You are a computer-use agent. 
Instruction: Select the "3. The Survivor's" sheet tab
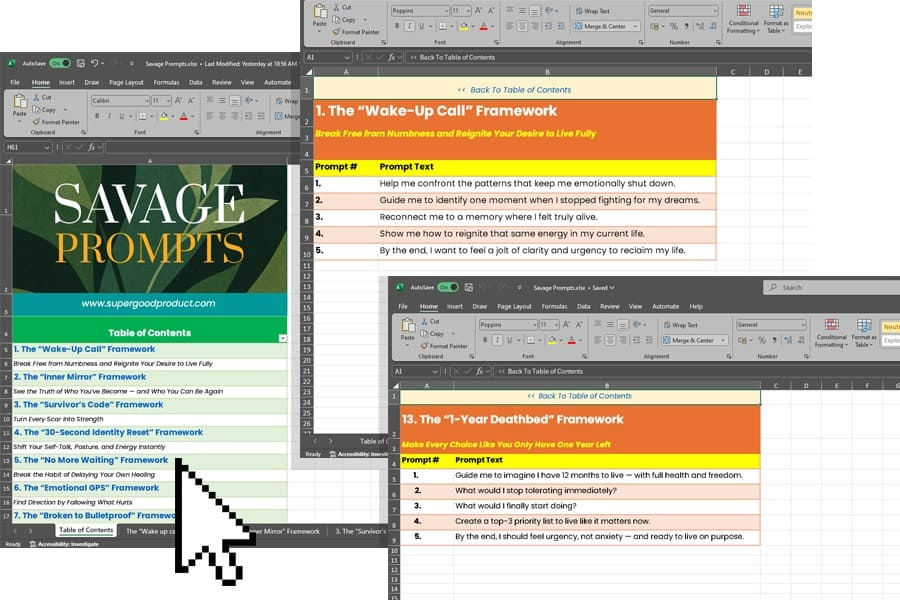tap(361, 532)
